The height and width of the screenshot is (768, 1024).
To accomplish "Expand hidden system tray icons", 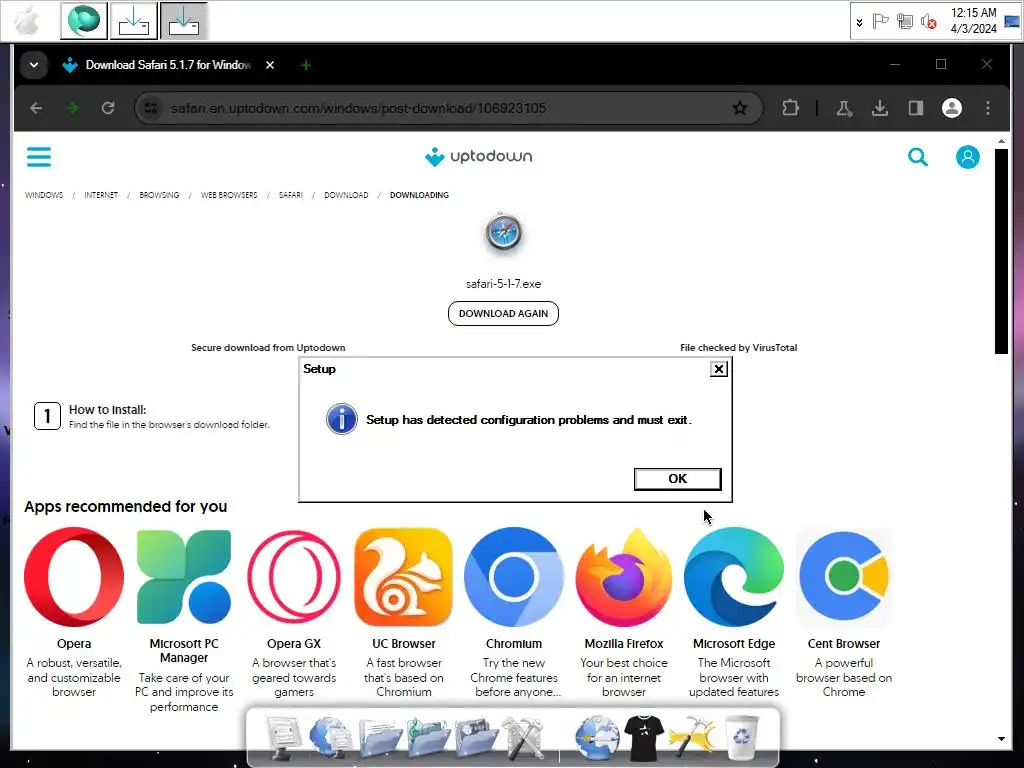I will [x=859, y=22].
